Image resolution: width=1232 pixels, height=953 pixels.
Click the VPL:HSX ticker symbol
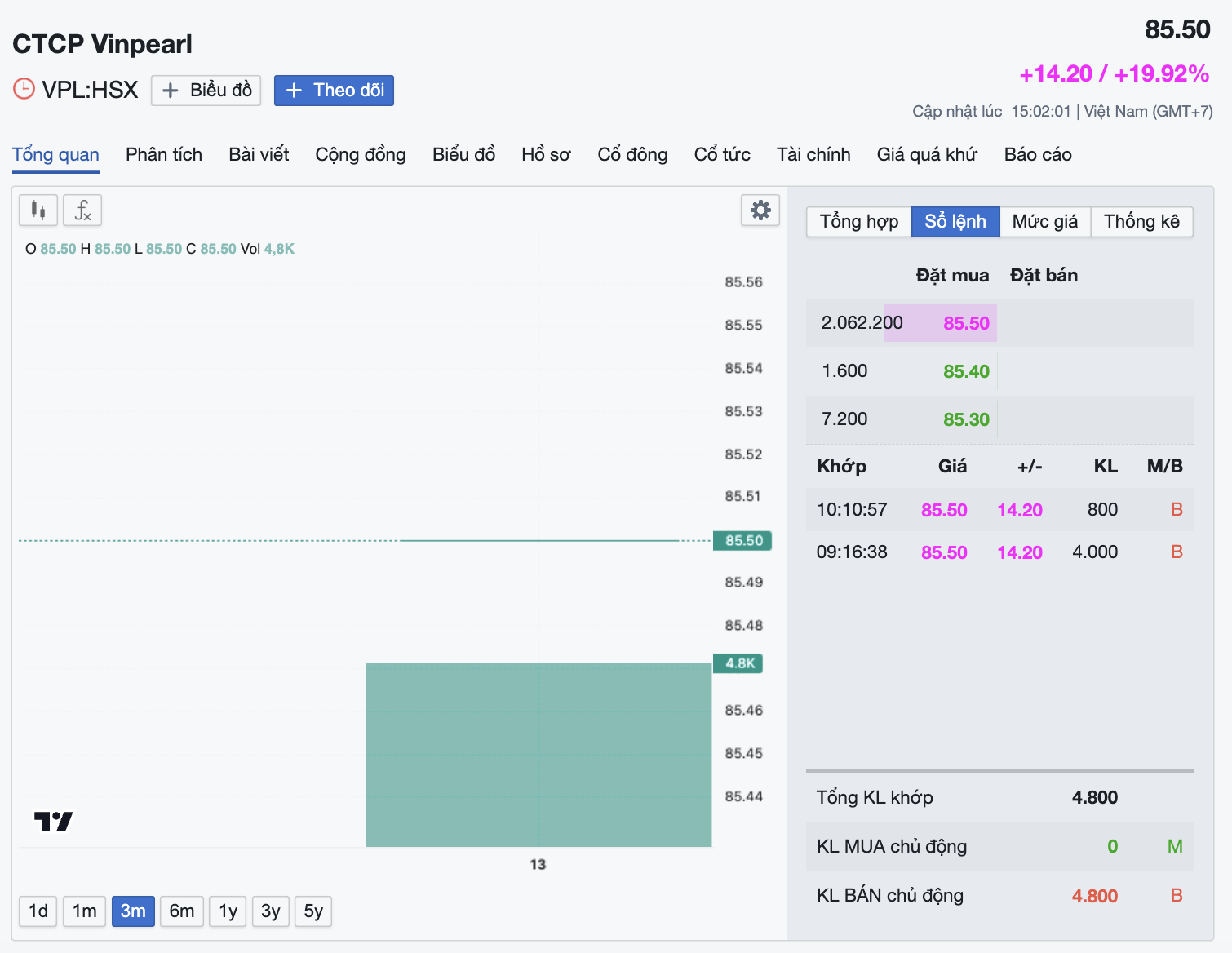[x=90, y=90]
